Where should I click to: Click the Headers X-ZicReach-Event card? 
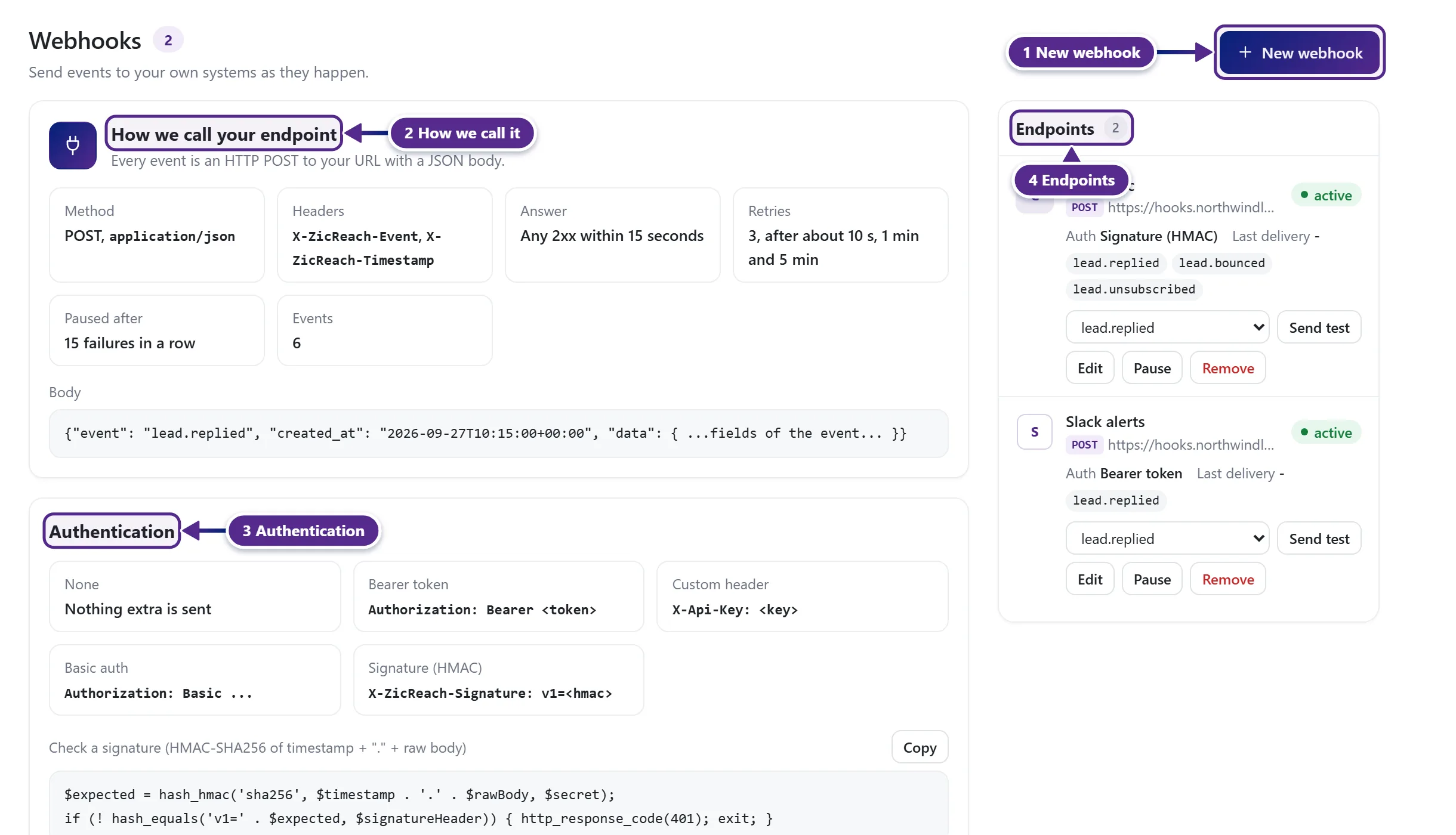click(385, 235)
